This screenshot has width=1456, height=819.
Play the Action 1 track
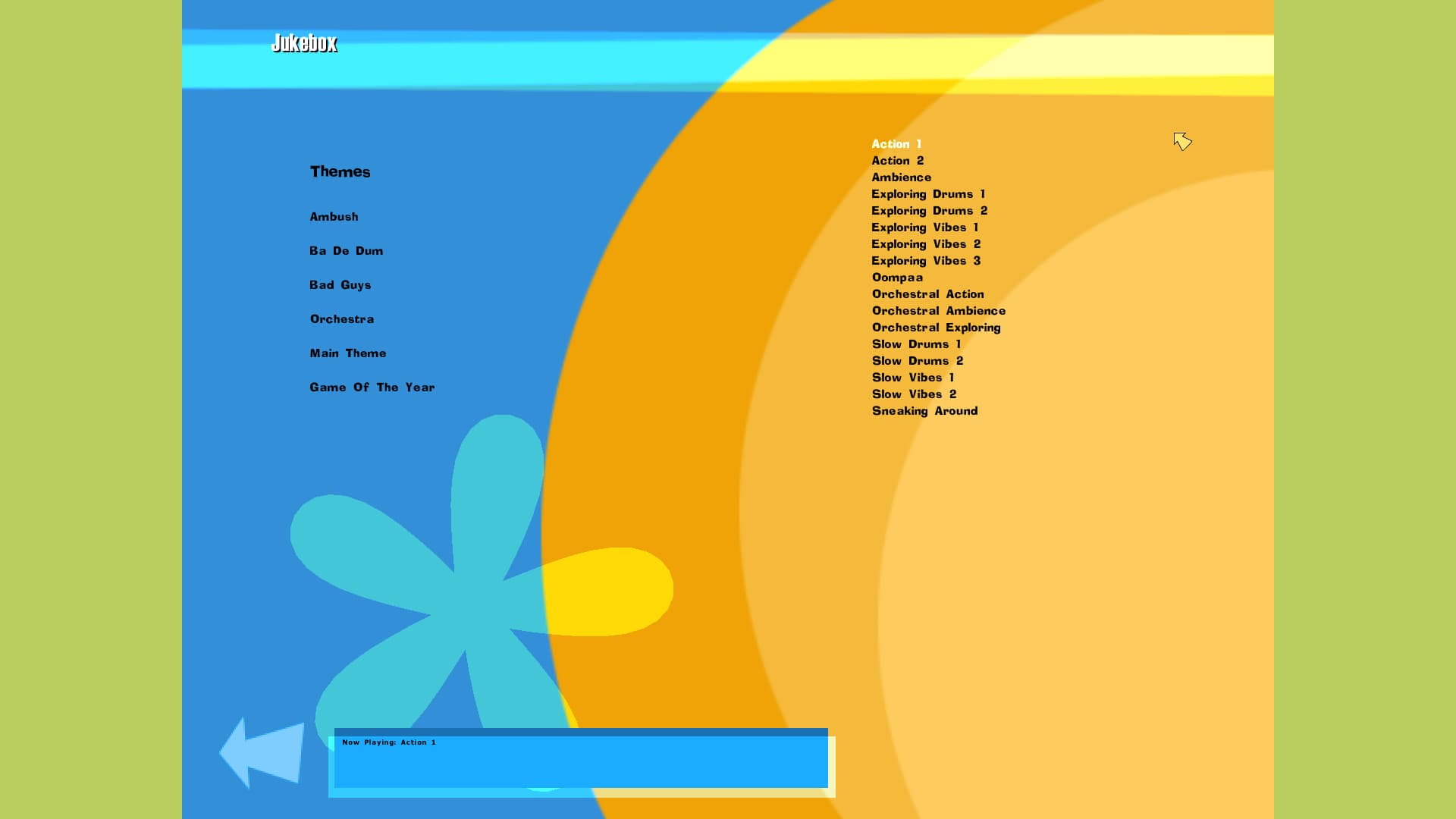pos(896,144)
